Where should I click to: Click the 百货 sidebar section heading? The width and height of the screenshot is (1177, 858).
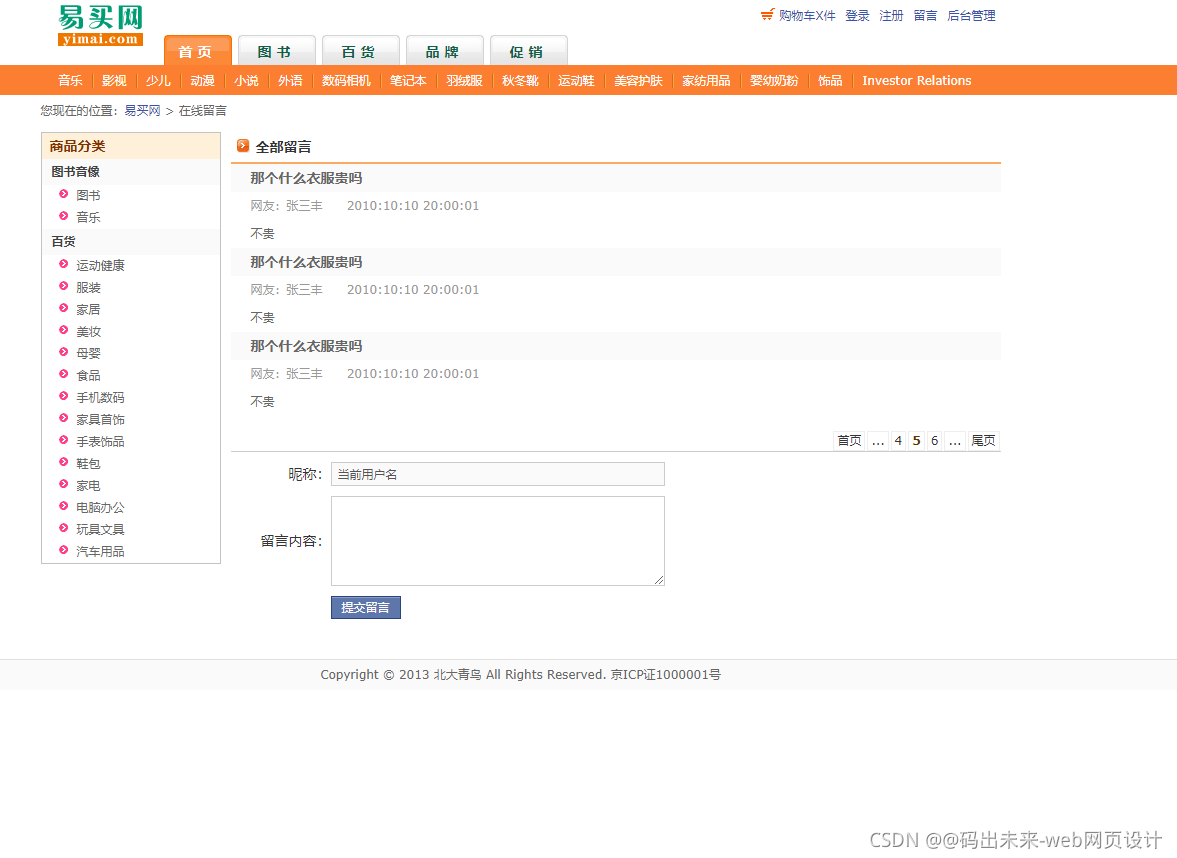[x=63, y=241]
